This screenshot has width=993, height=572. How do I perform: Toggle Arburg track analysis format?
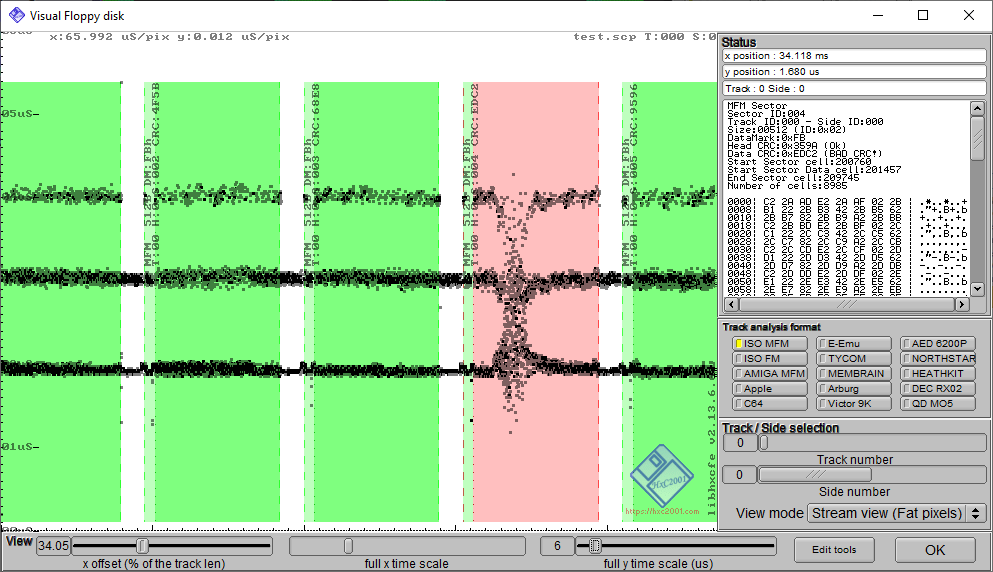click(x=854, y=389)
